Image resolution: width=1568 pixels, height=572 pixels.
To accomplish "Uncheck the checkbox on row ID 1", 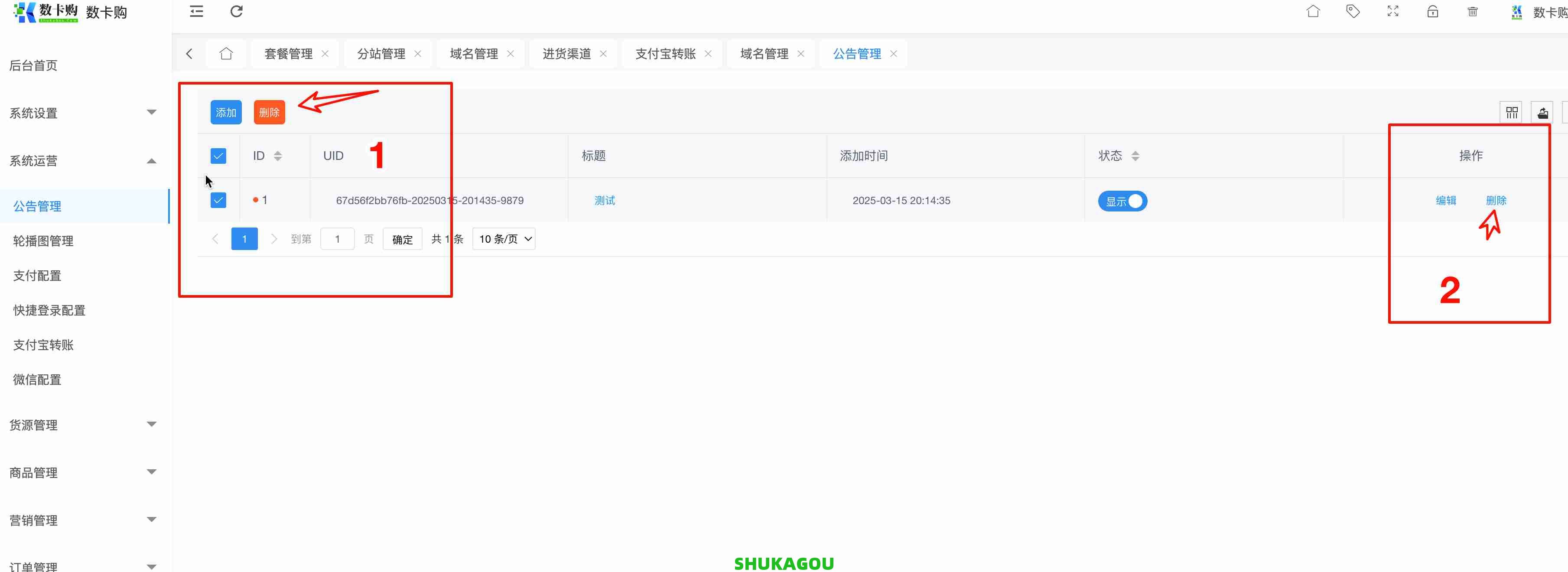I will point(218,200).
